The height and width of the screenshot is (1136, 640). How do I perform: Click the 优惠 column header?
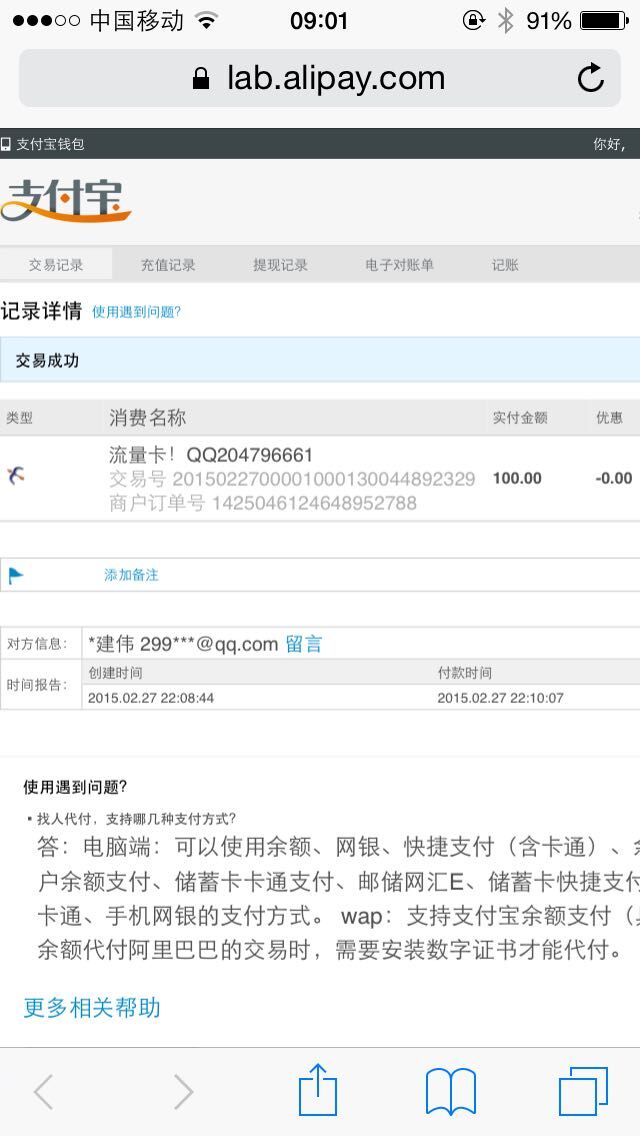(x=609, y=418)
